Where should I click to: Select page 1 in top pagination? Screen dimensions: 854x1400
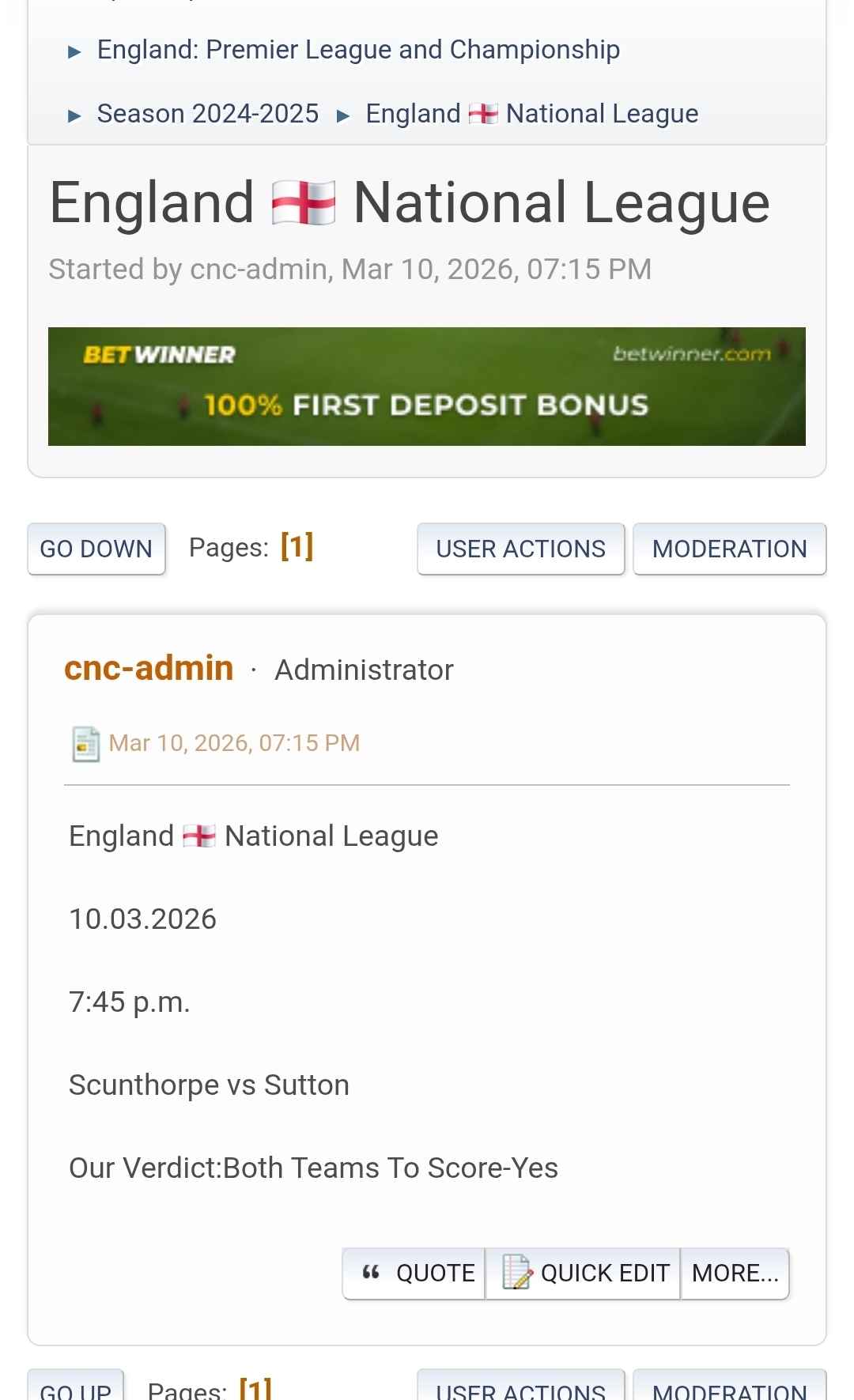(297, 546)
